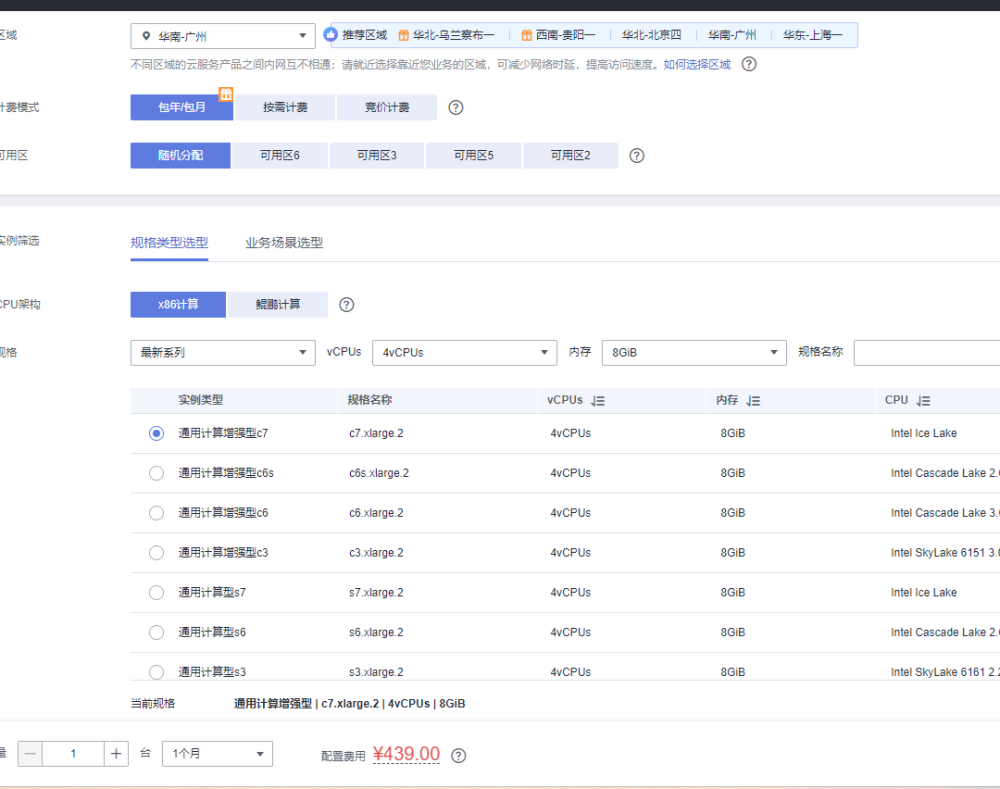This screenshot has width=1000, height=789.
Task: Choose 按需计费 billing mode
Action: coord(285,108)
